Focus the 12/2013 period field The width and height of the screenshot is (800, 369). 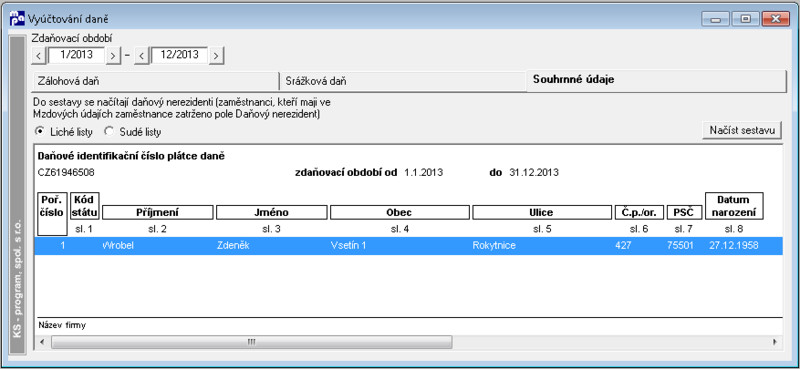click(x=179, y=55)
